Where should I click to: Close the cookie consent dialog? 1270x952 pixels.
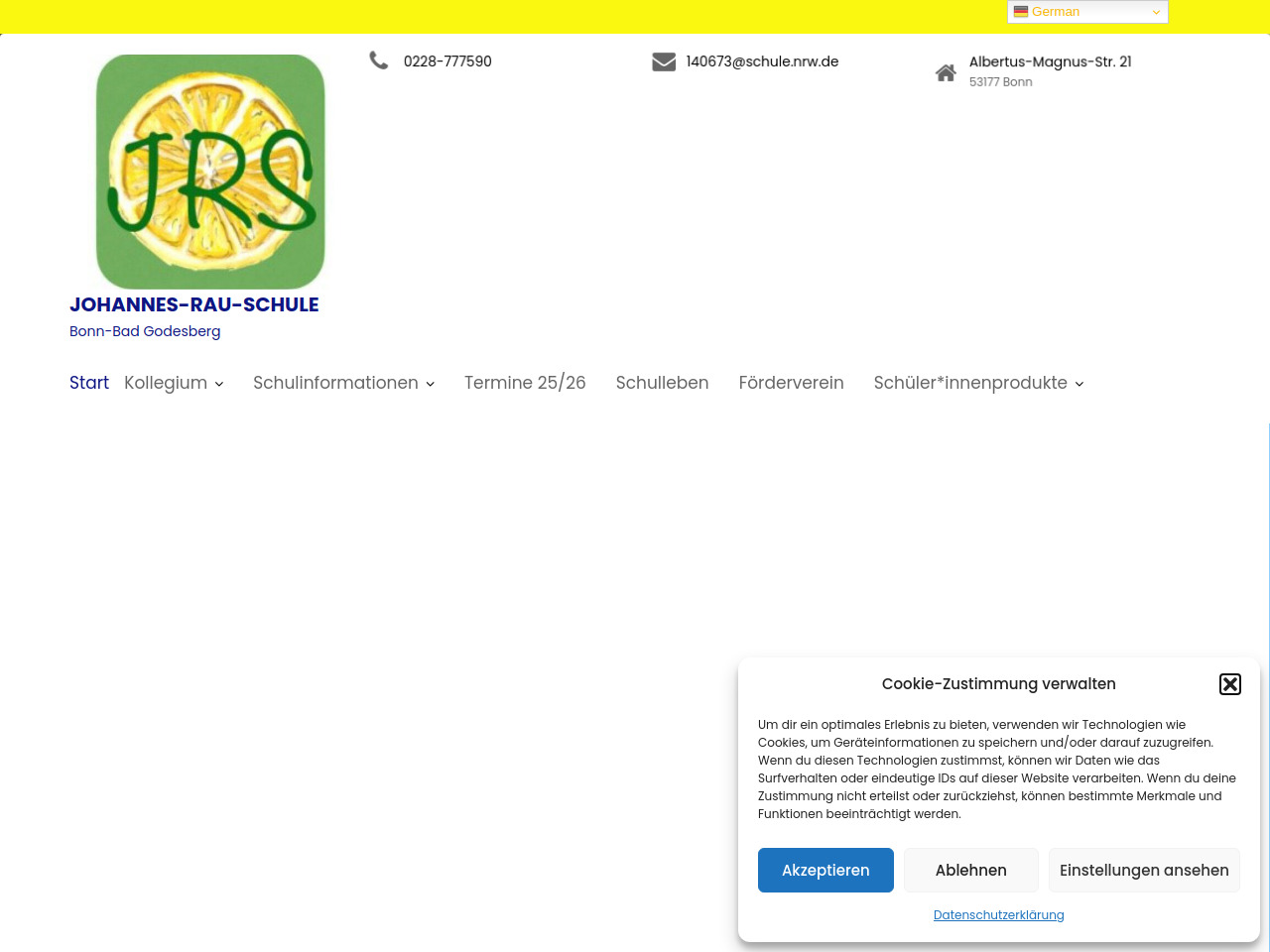(1230, 684)
